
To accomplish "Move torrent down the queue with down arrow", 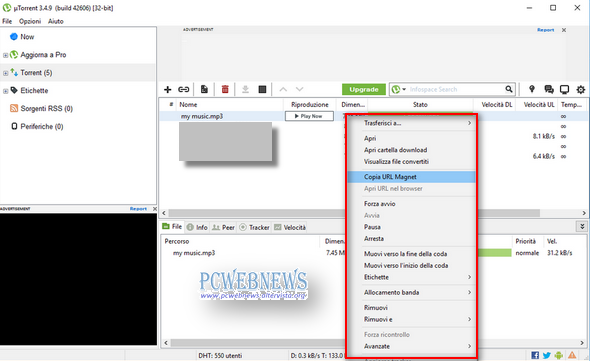I will 300,89.
